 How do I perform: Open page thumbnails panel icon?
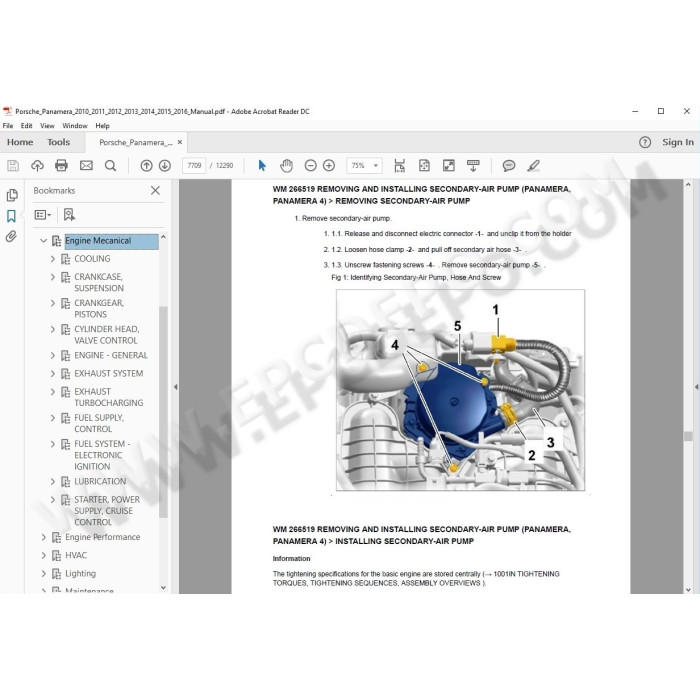point(12,195)
